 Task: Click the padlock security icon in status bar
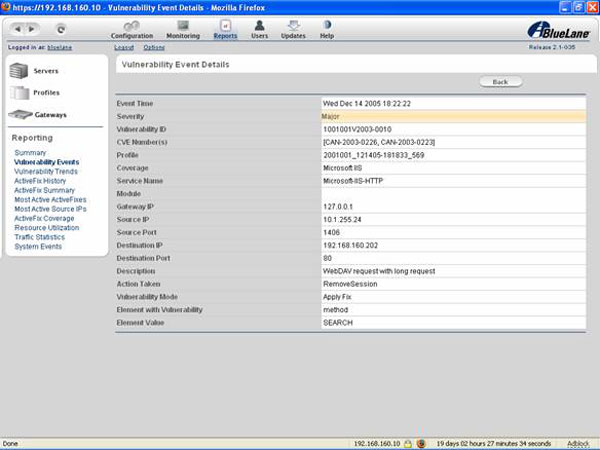408,443
